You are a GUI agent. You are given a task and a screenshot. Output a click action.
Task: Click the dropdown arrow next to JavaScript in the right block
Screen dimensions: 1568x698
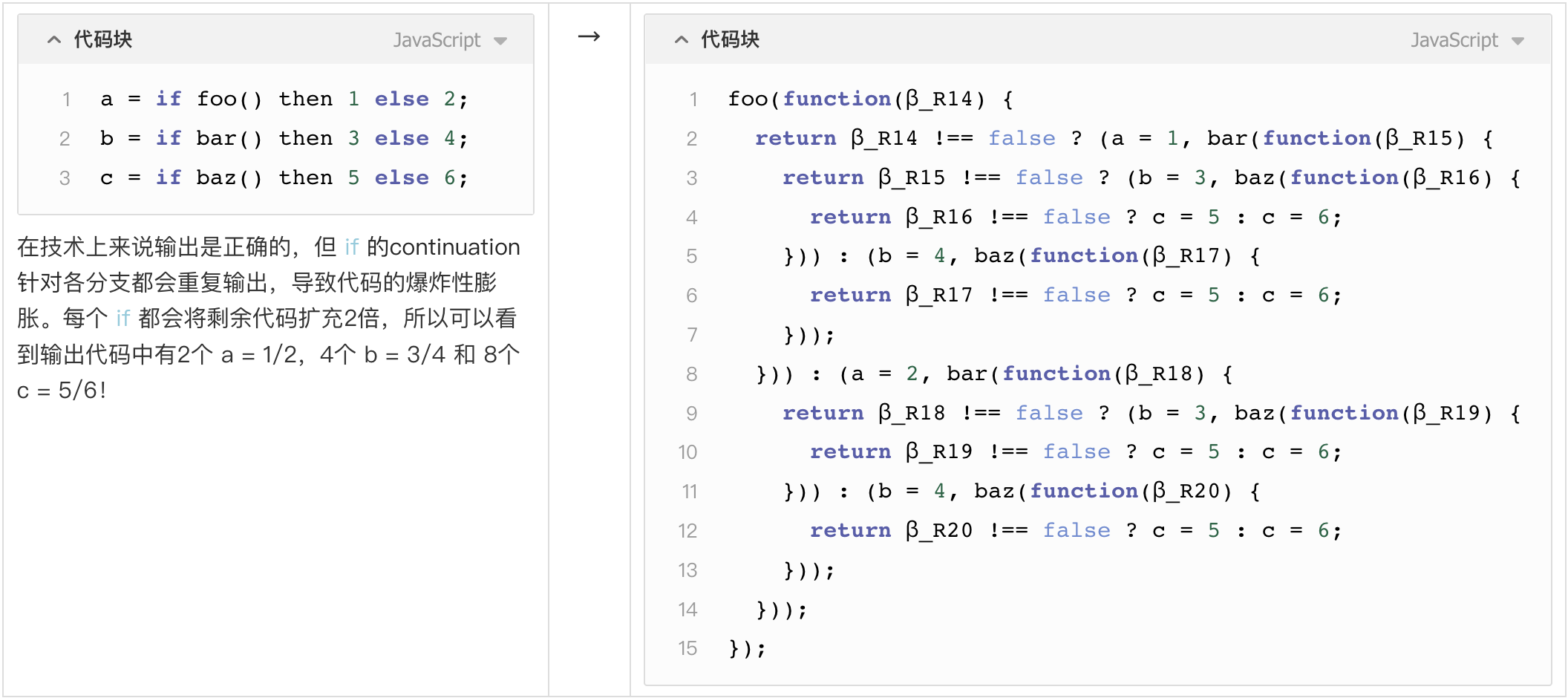point(1518,41)
